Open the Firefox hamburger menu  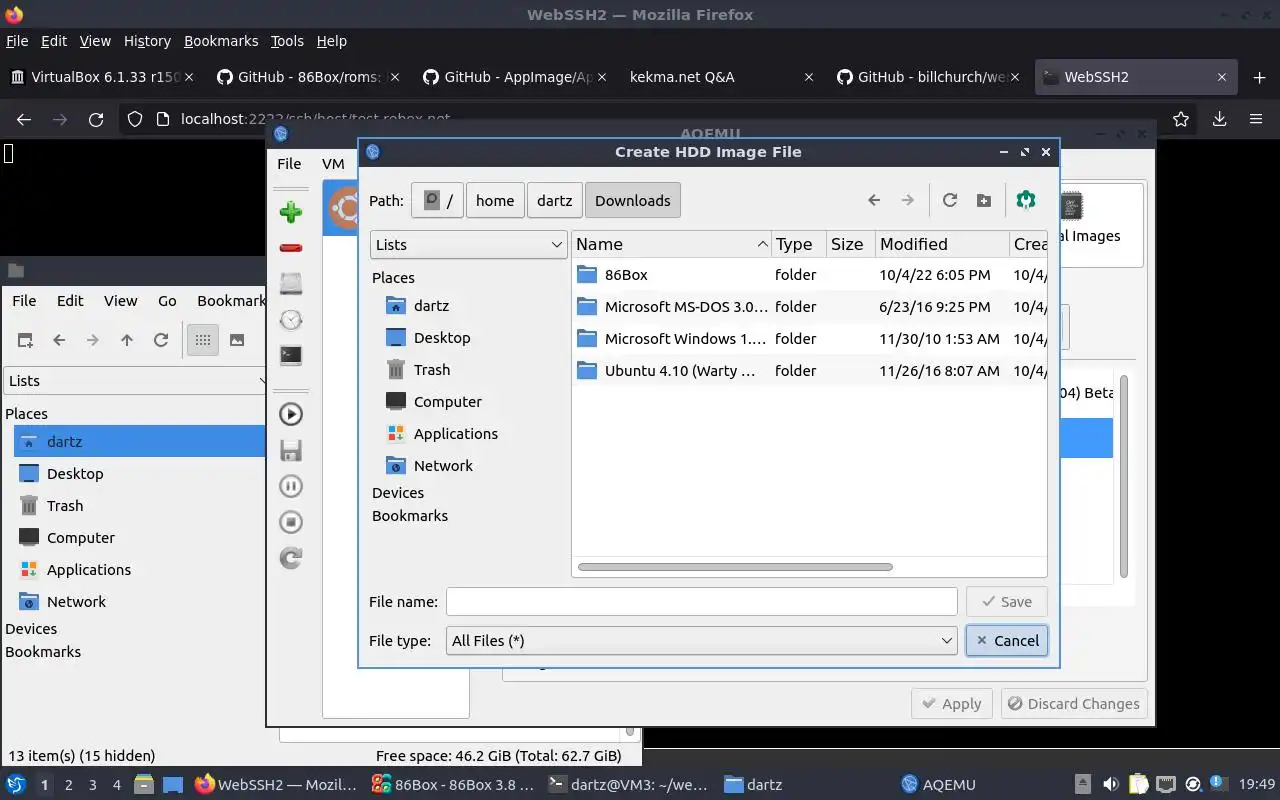pyautogui.click(x=1256, y=119)
